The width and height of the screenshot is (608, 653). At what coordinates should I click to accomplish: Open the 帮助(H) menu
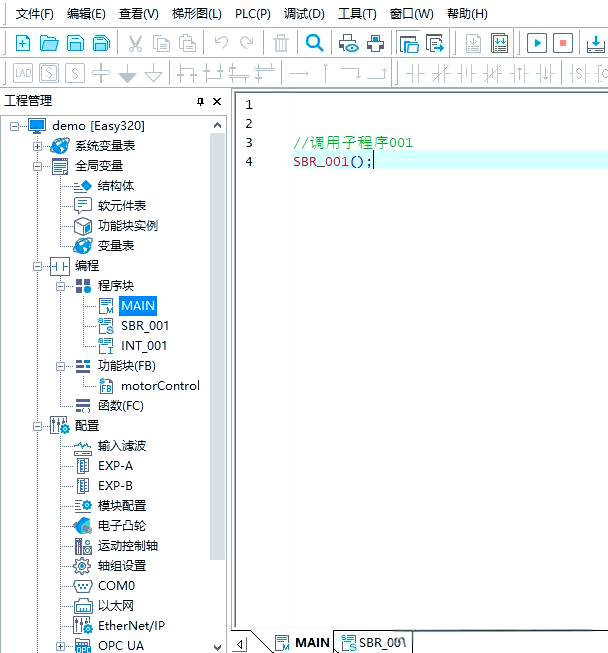467,14
